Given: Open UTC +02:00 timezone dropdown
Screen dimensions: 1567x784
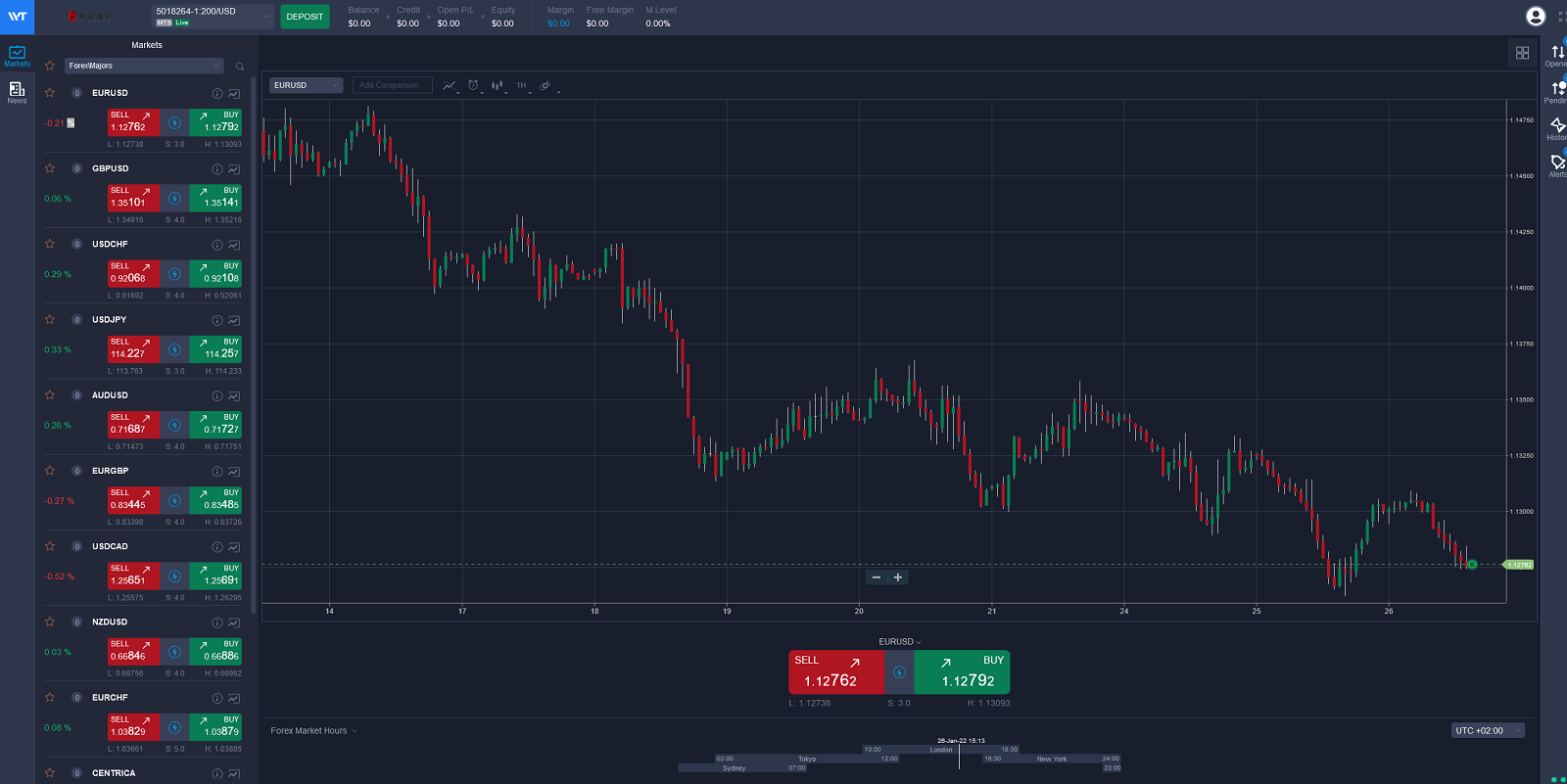Looking at the screenshot, I should 1488,730.
